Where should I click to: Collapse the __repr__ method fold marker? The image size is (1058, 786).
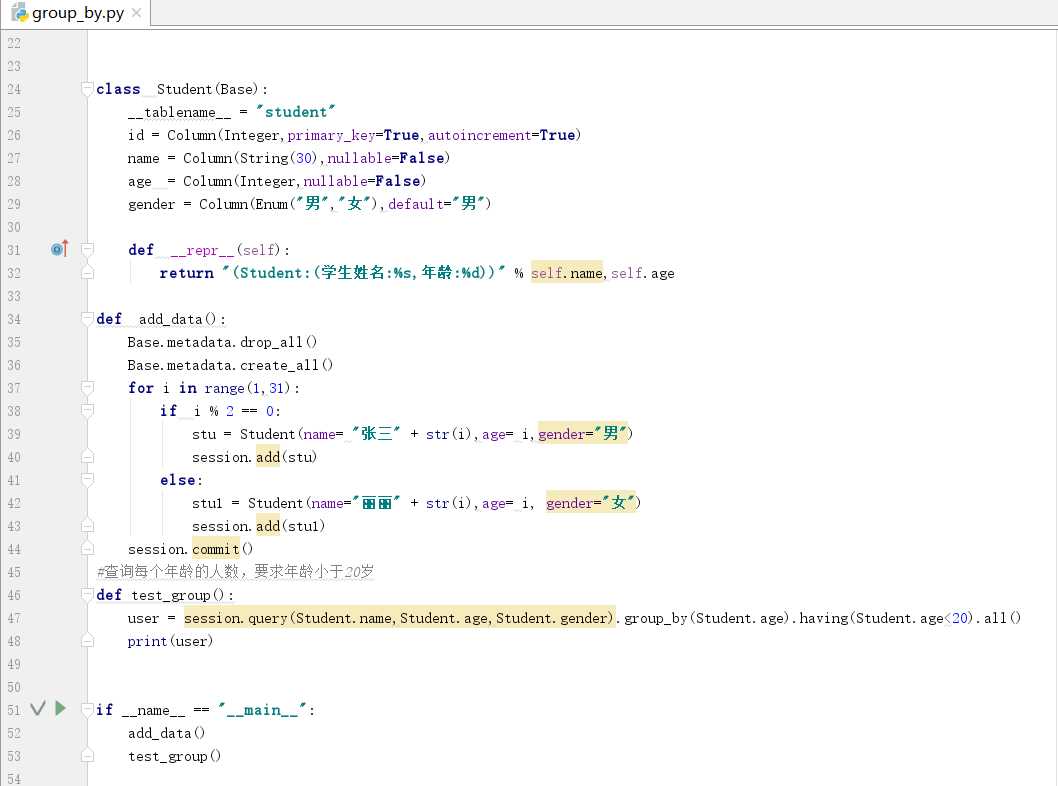point(87,250)
